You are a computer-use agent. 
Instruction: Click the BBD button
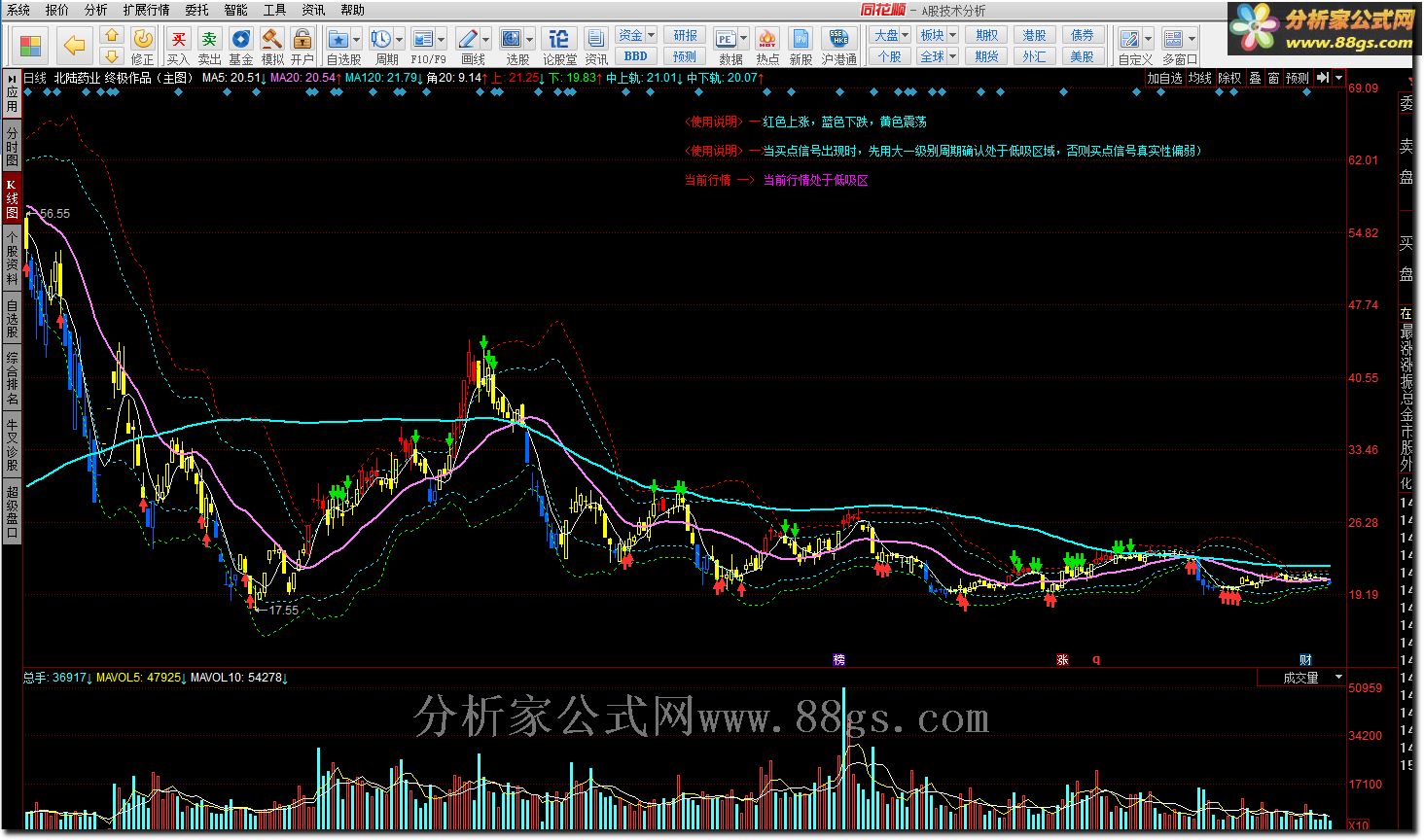click(x=636, y=56)
